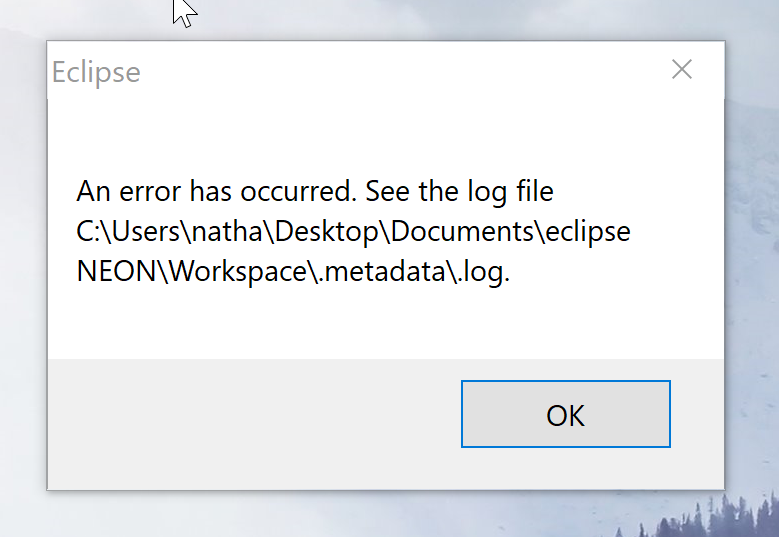This screenshot has width=779, height=537.
Task: Close the Eclipse error dialog
Action: [682, 69]
